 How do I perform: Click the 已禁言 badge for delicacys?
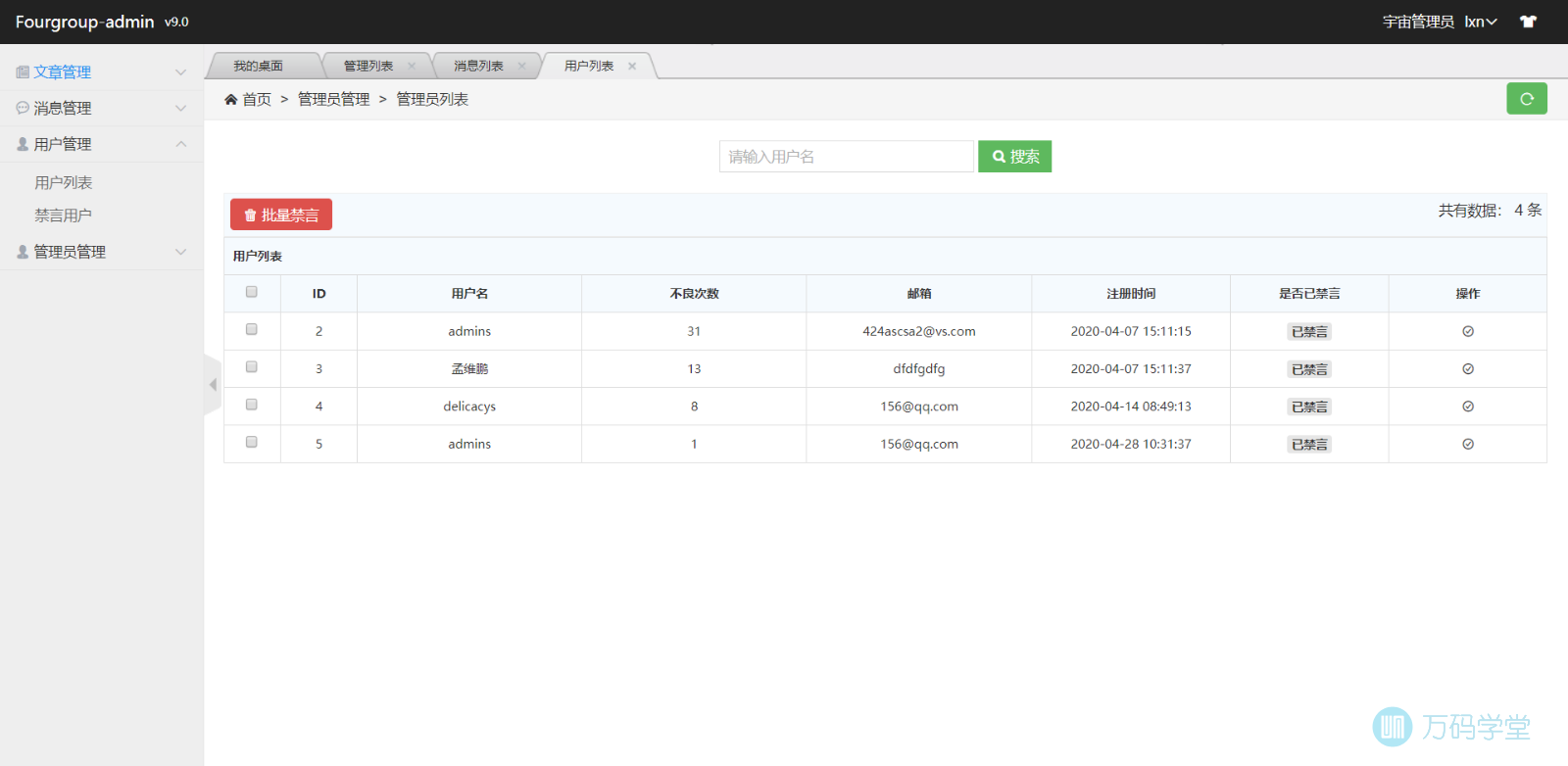[x=1309, y=407]
